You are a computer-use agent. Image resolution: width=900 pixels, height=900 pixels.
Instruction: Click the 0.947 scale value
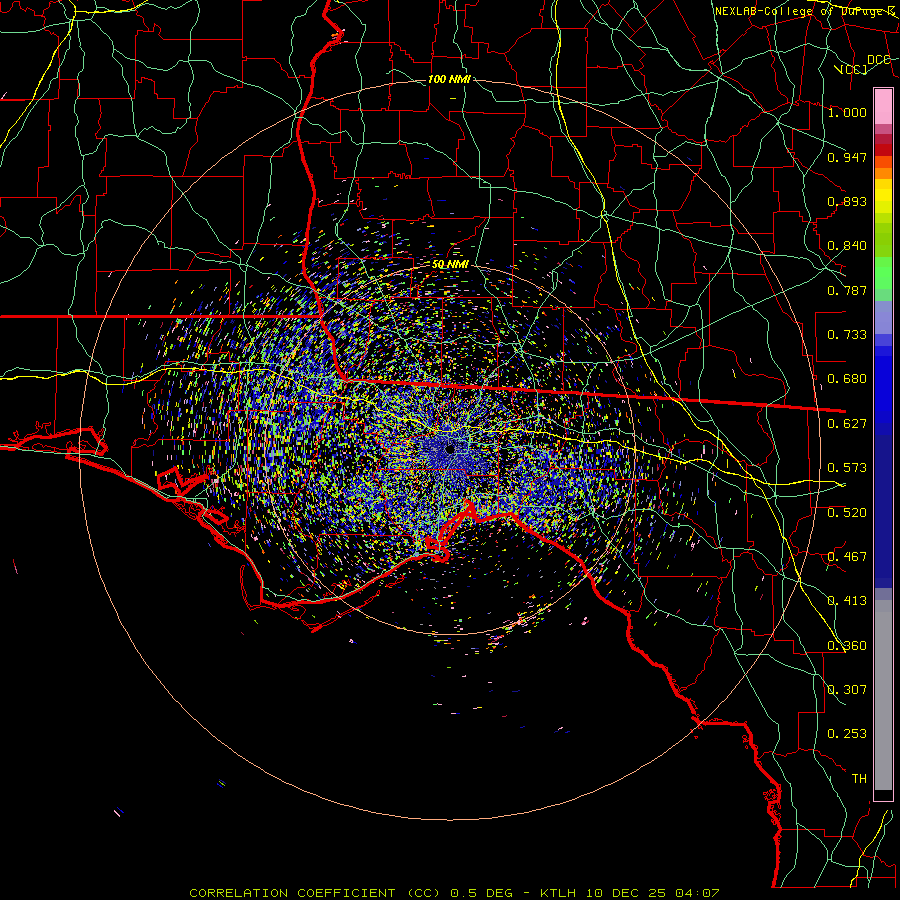point(847,157)
